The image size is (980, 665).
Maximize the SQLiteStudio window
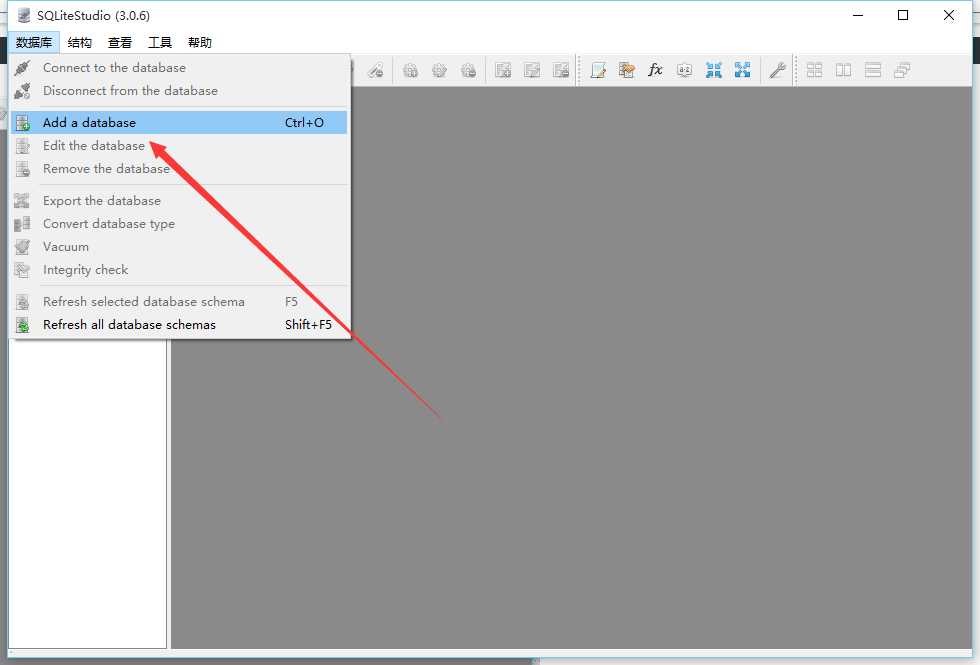(x=903, y=15)
